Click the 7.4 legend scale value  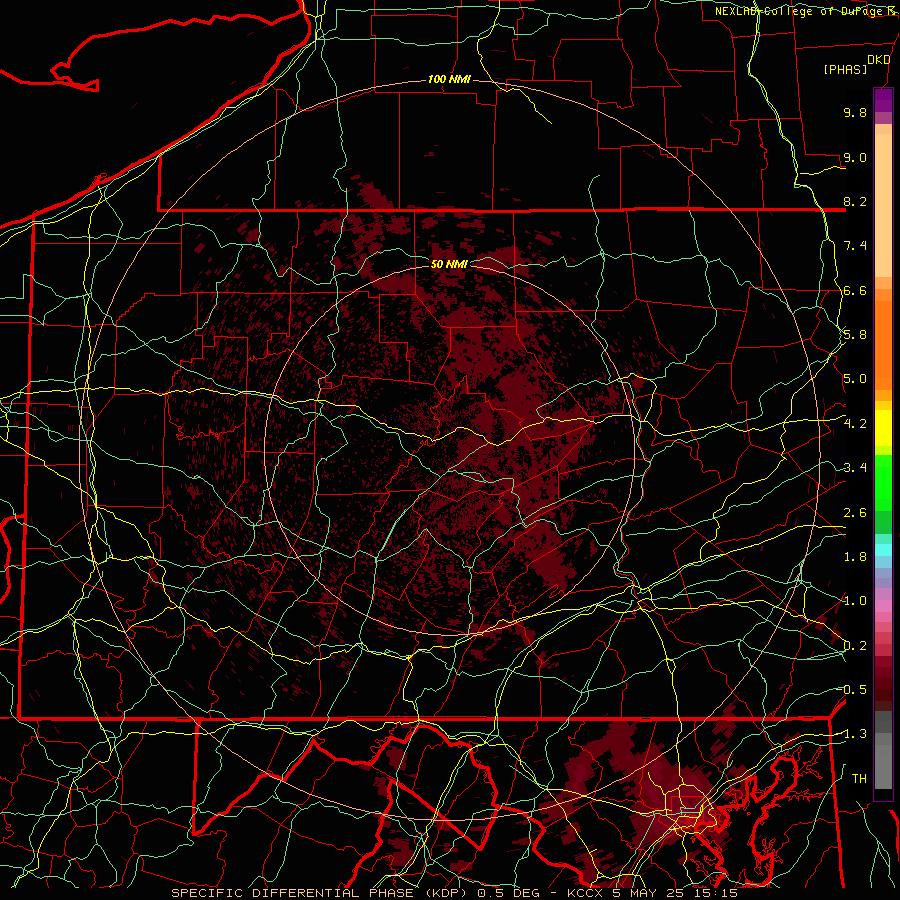(x=855, y=246)
